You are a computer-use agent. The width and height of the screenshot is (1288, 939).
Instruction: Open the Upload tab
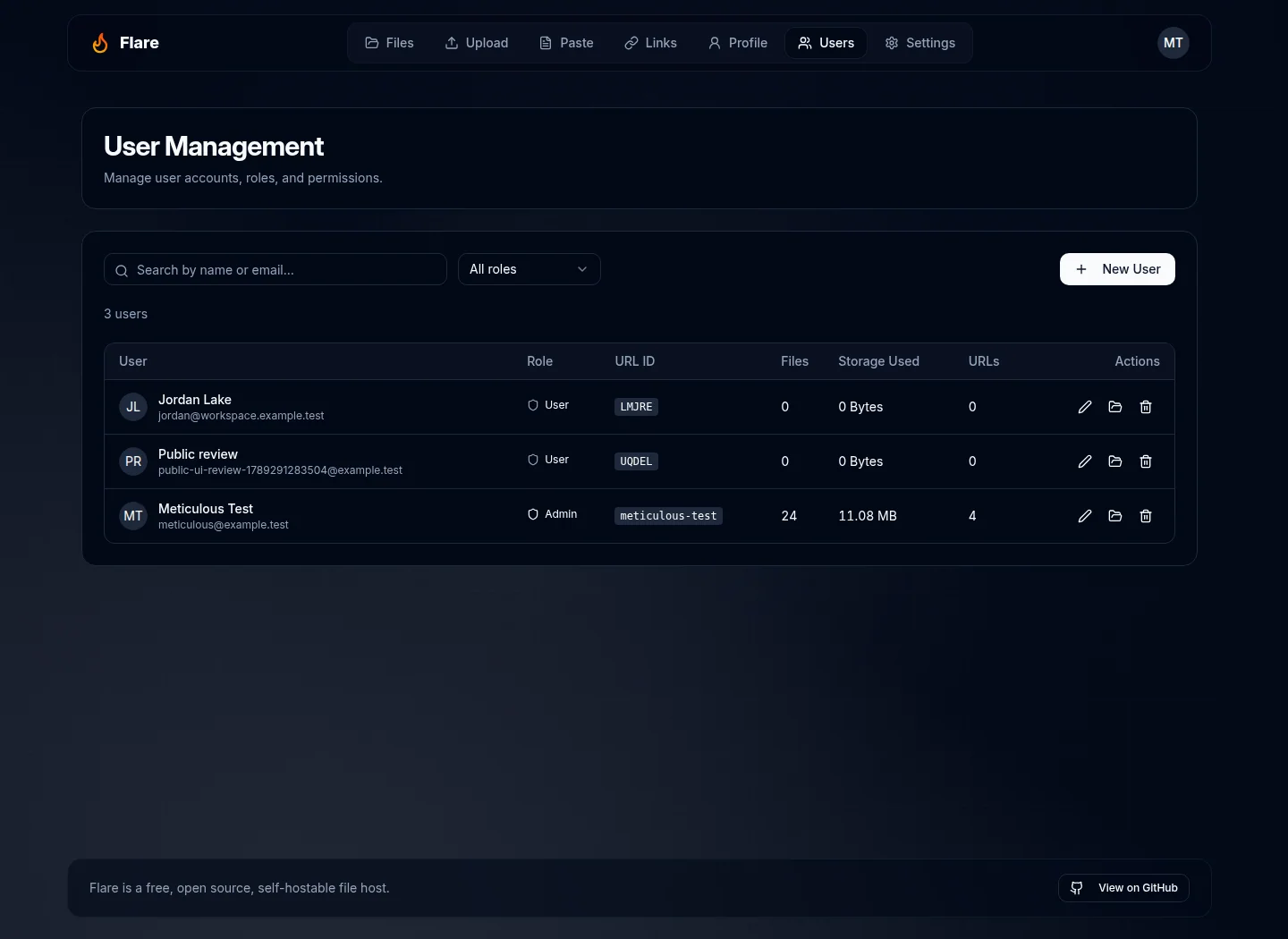coord(477,43)
